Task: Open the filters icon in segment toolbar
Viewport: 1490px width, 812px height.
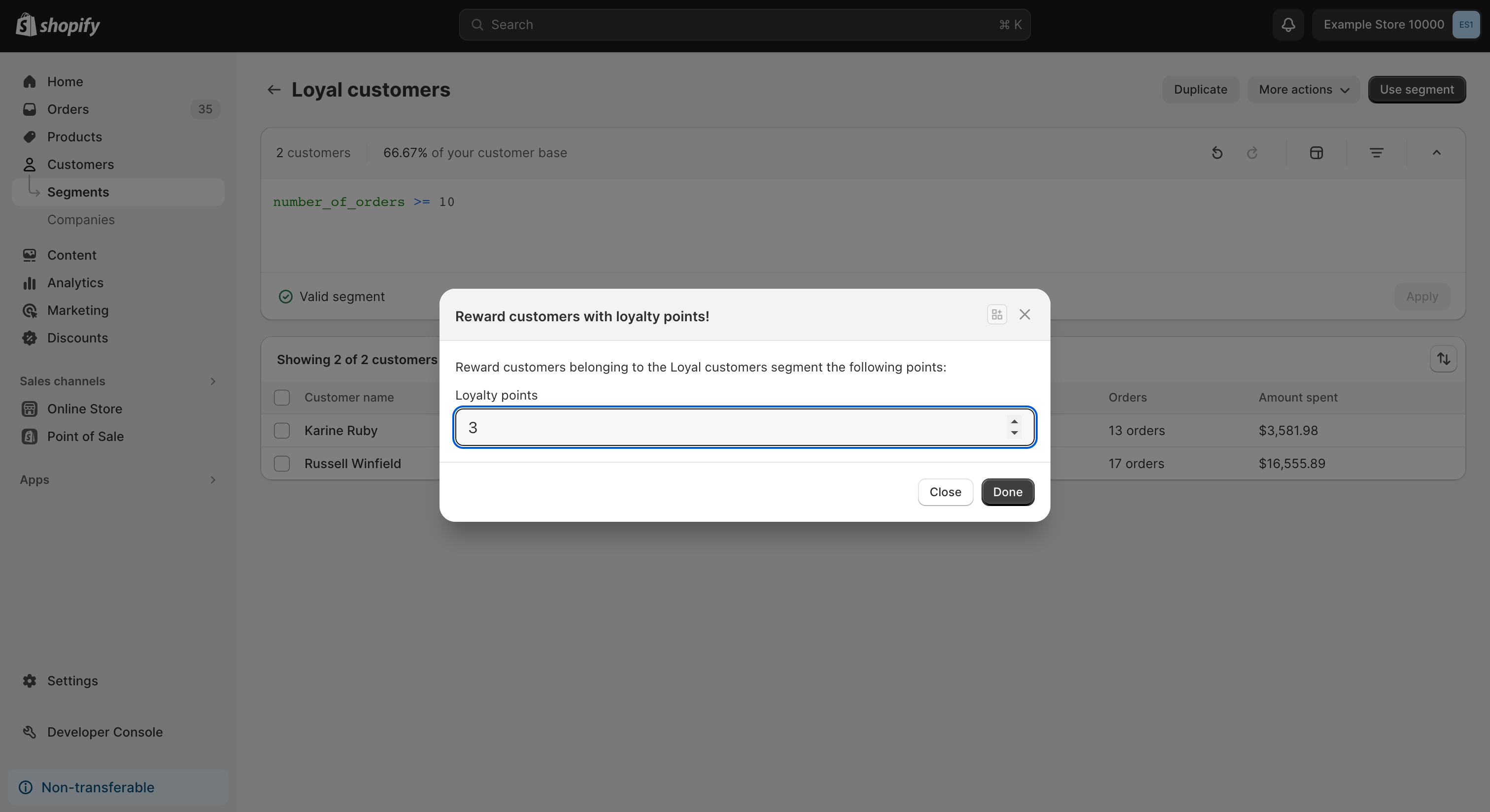Action: (x=1377, y=153)
